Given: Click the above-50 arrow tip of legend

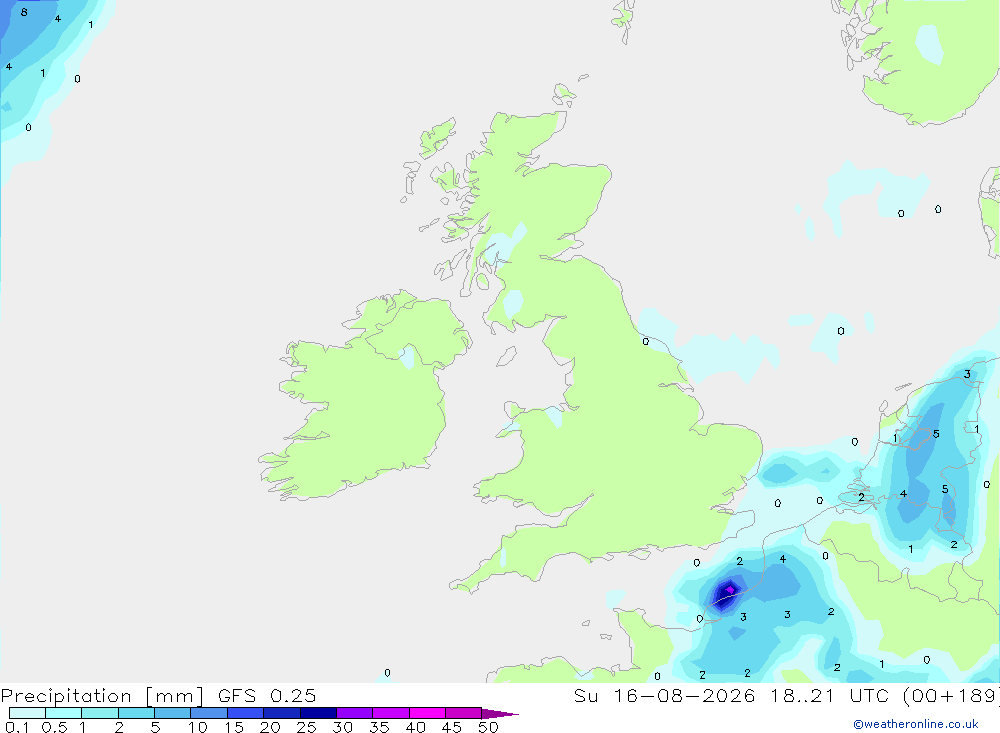Looking at the screenshot, I should (499, 713).
